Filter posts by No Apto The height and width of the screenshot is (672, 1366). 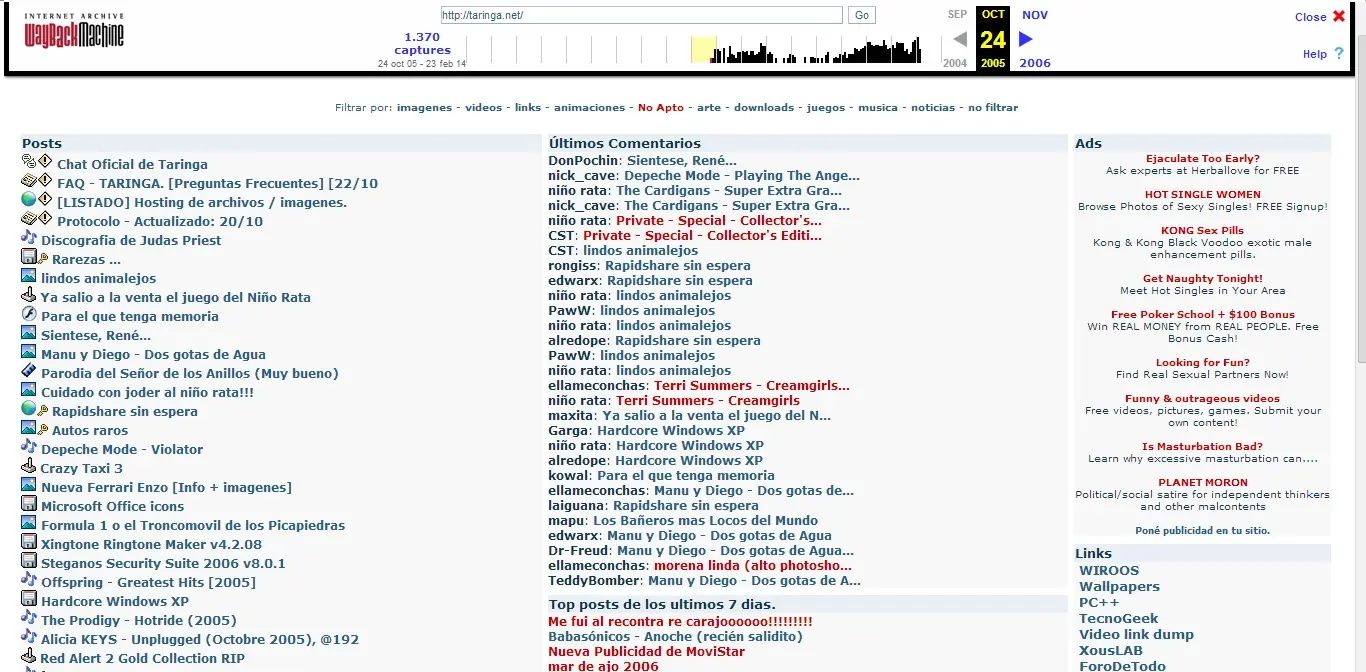(661, 107)
